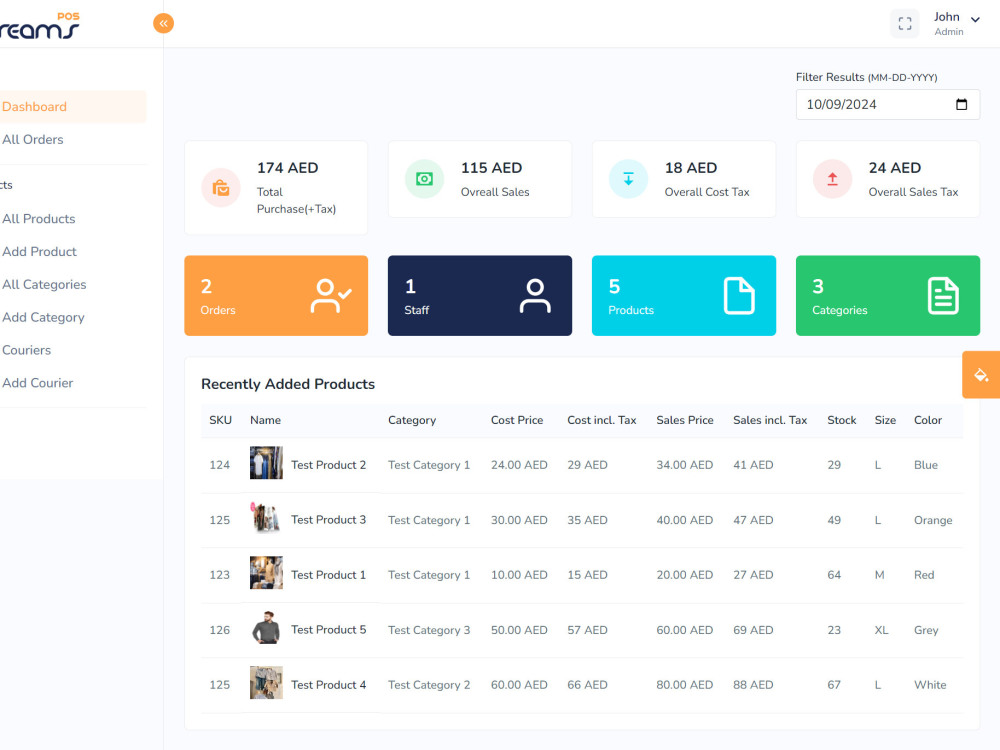Click the Filter Results date field
This screenshot has width=1000, height=750.
(x=887, y=105)
